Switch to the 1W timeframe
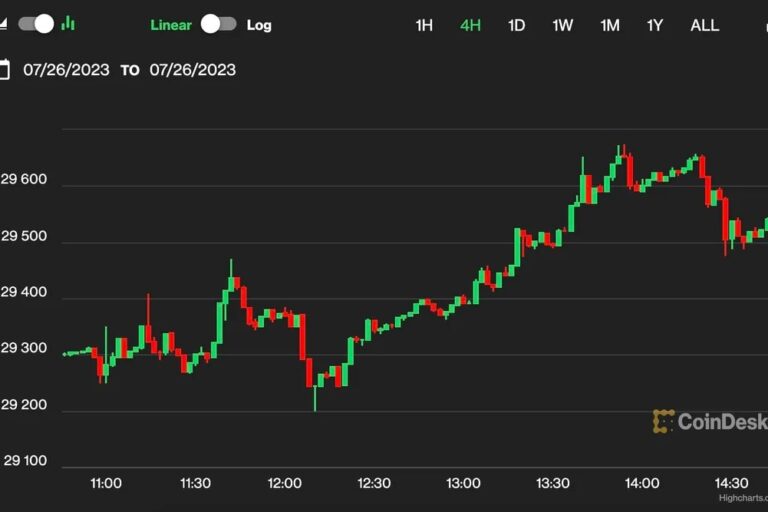This screenshot has width=768, height=512. [x=562, y=25]
